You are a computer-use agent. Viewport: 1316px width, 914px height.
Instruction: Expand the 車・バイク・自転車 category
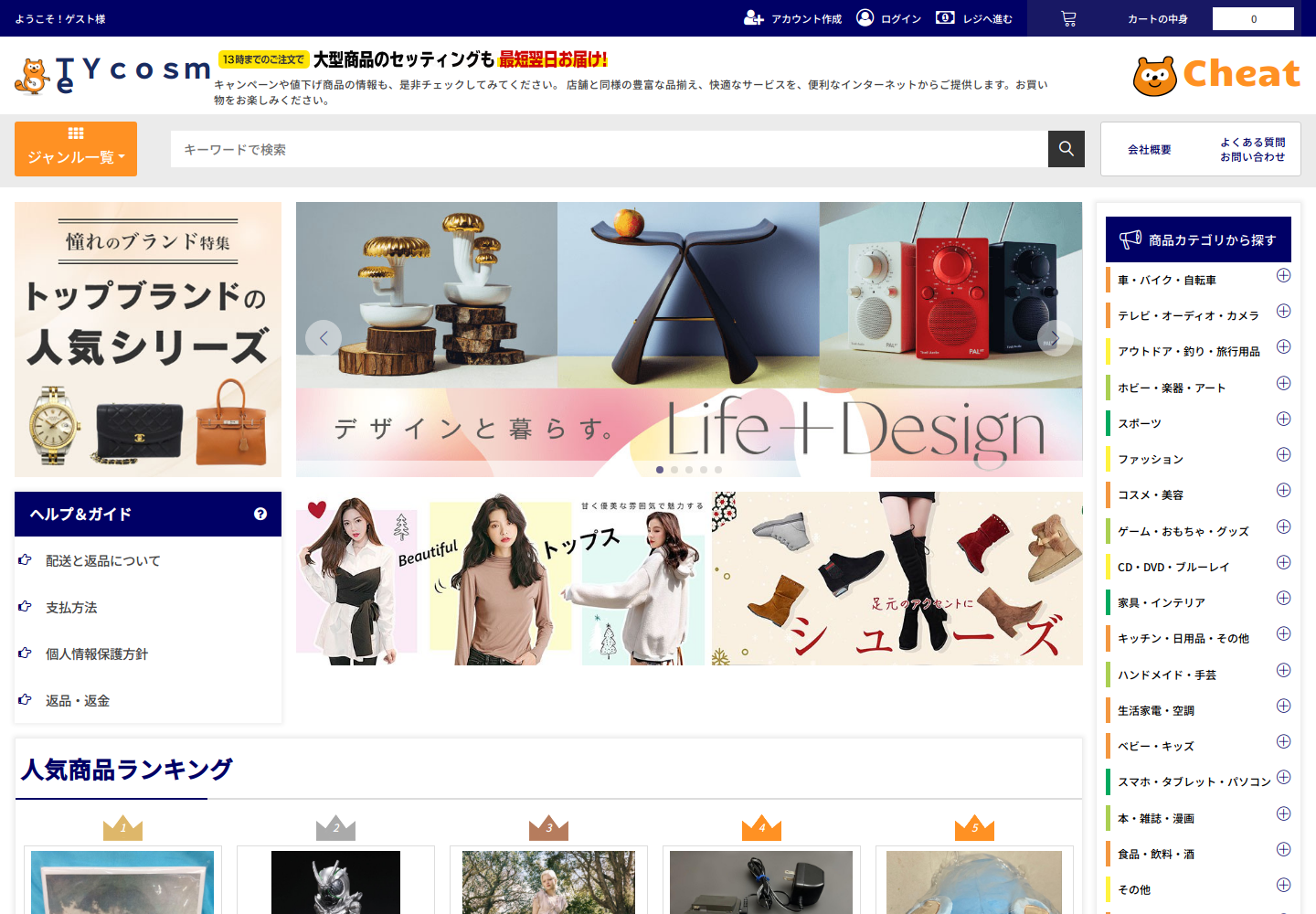1283,275
